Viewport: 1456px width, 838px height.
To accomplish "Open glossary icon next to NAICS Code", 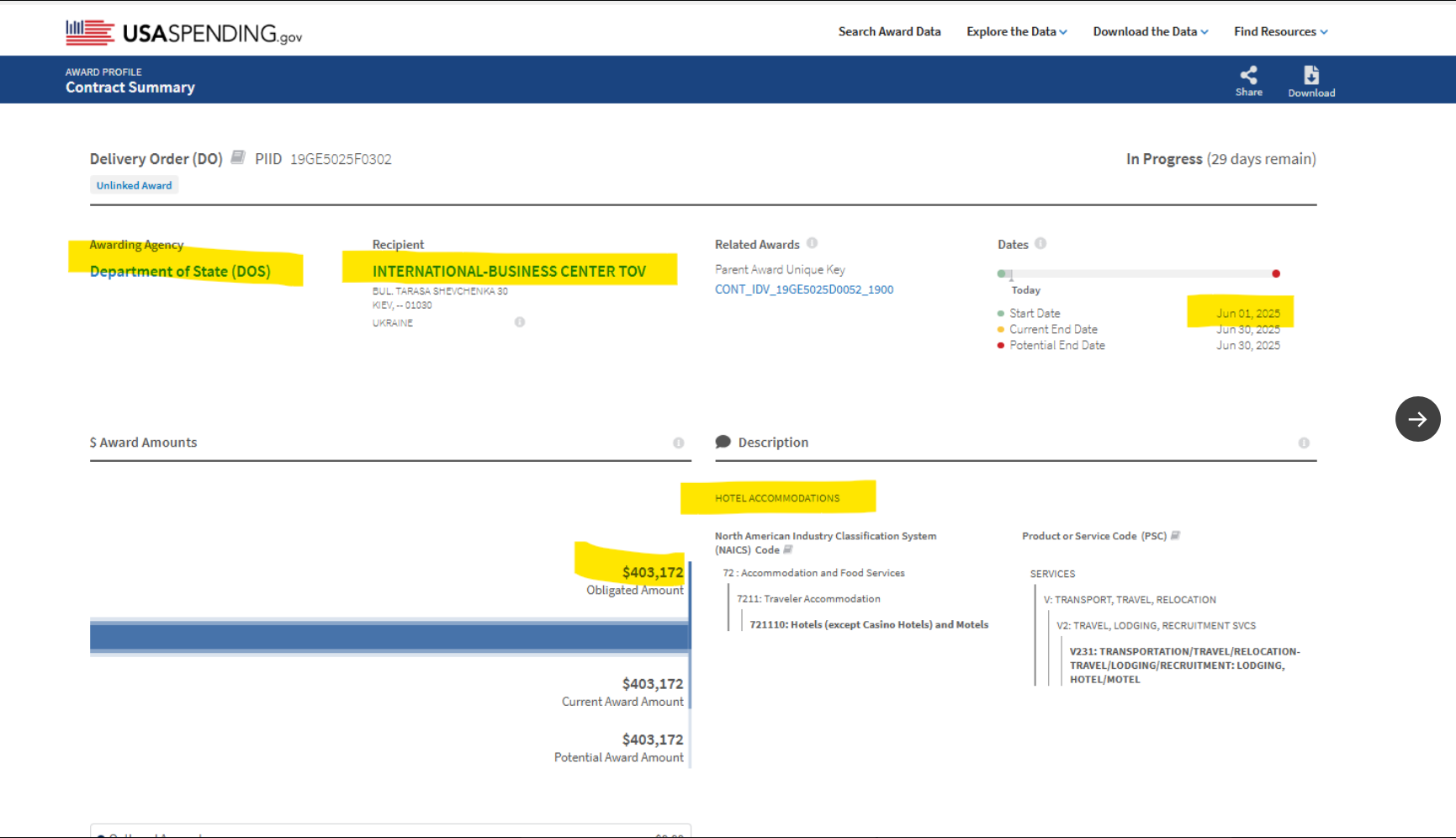I will click(788, 549).
